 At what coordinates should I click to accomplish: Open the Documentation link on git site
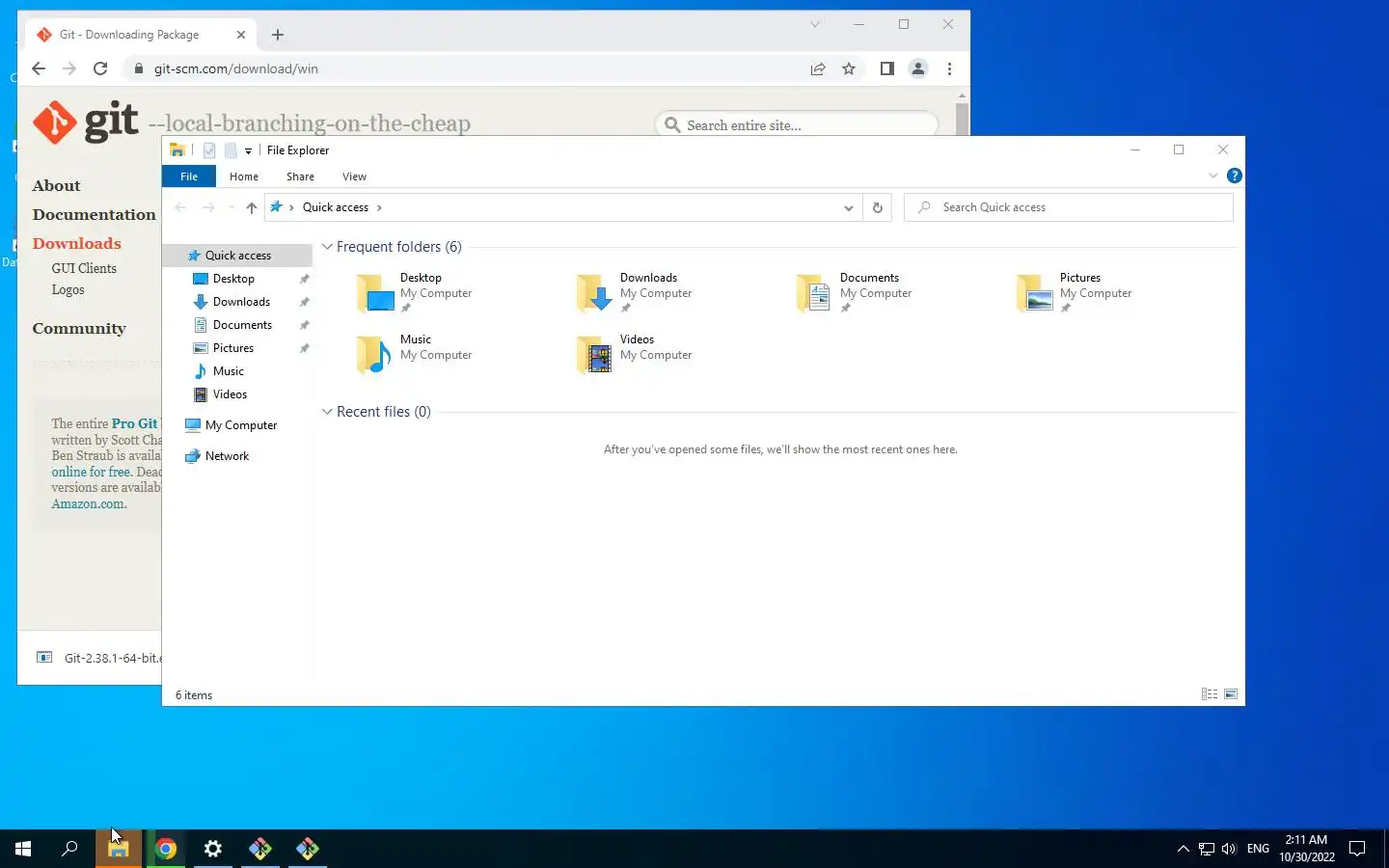(x=94, y=214)
